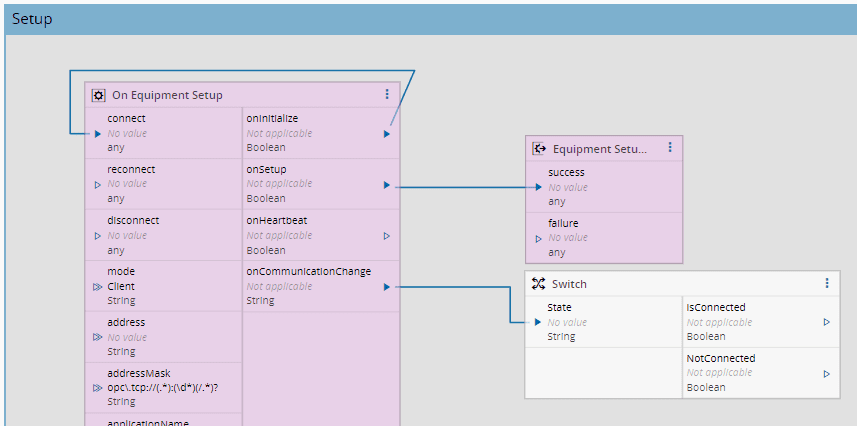
Task: Open the On Equipment Setup kebab menu
Action: tap(387, 95)
